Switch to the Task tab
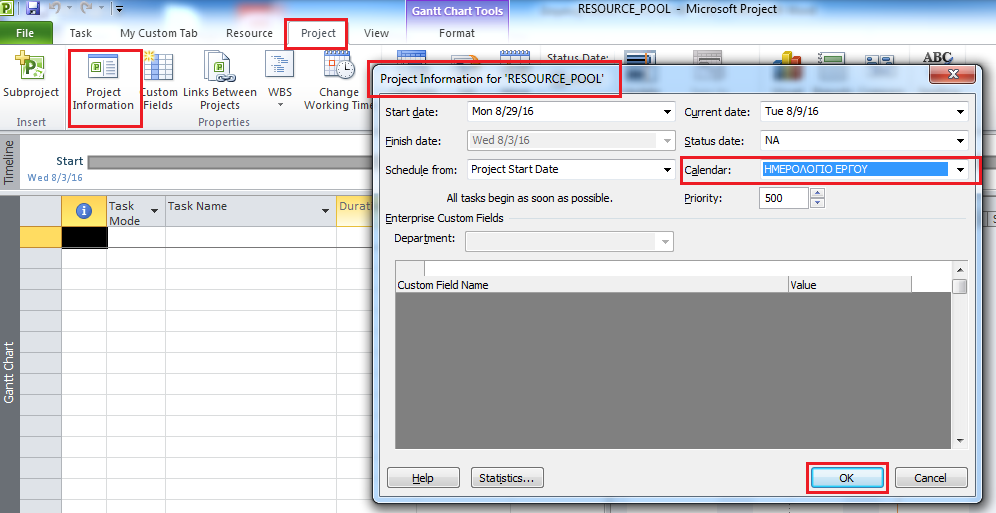The image size is (996, 513). coord(81,33)
